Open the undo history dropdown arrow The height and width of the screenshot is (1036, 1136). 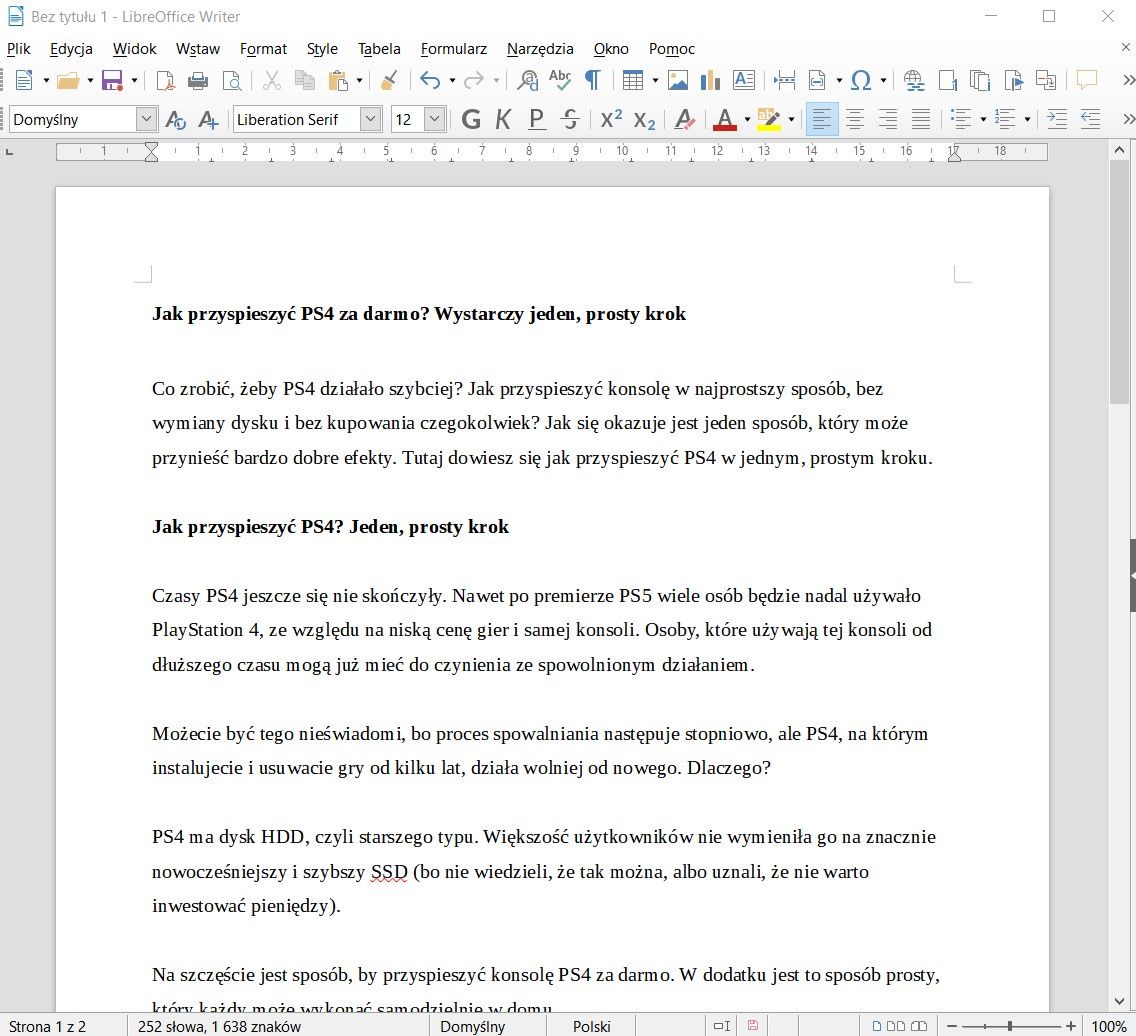452,80
